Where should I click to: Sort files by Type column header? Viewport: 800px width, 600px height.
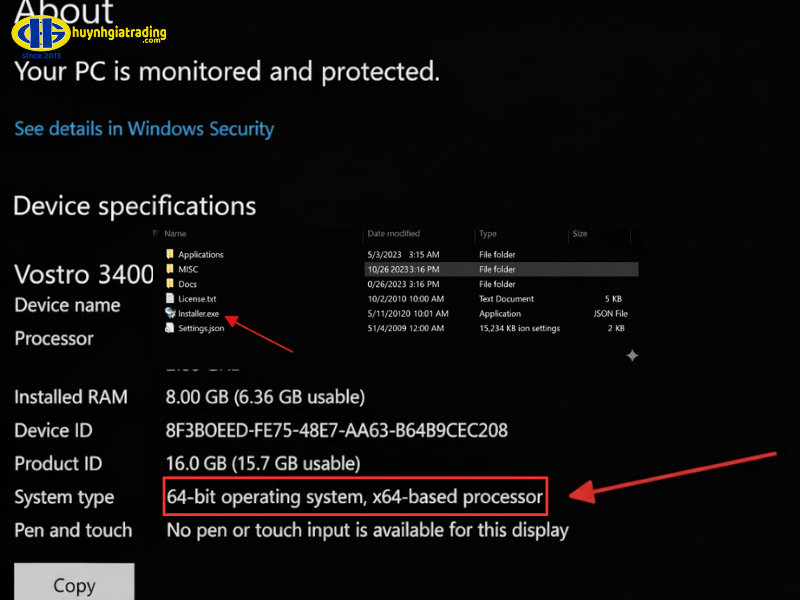coord(488,234)
